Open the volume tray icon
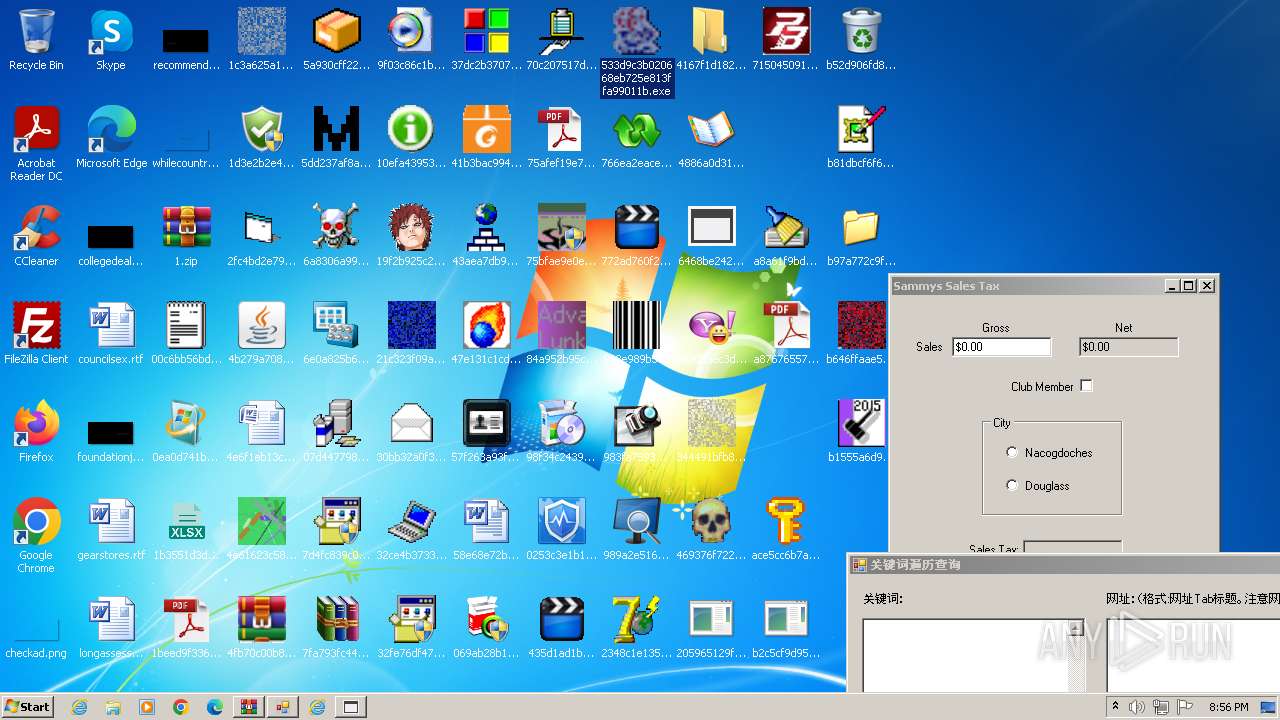 pos(1137,707)
